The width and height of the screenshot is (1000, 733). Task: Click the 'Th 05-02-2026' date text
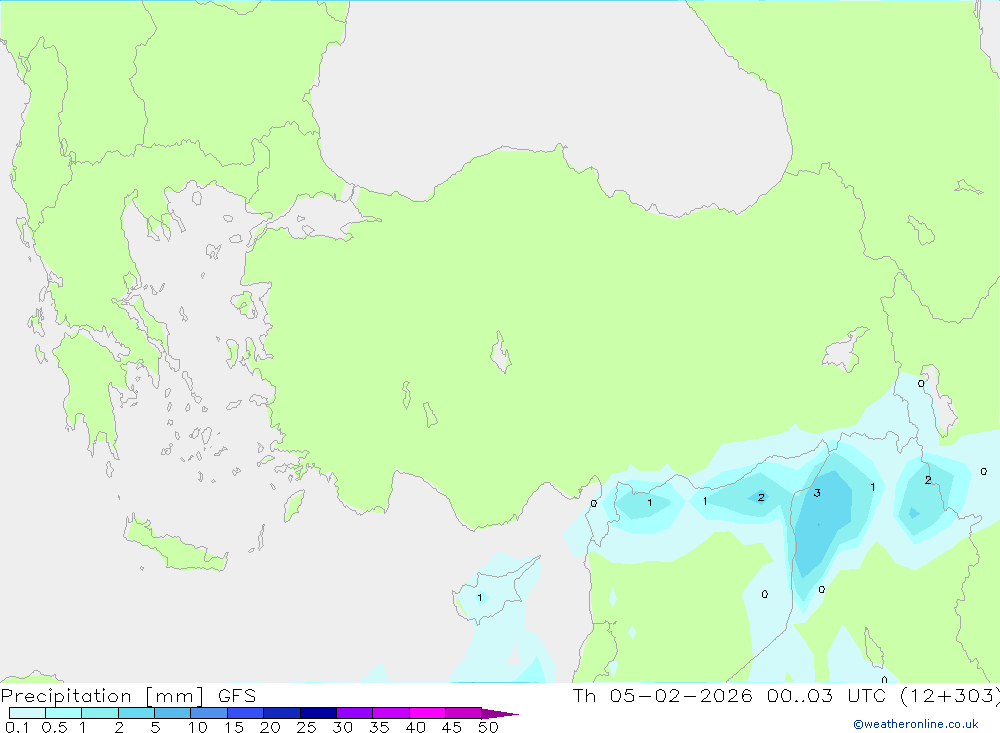(663, 695)
